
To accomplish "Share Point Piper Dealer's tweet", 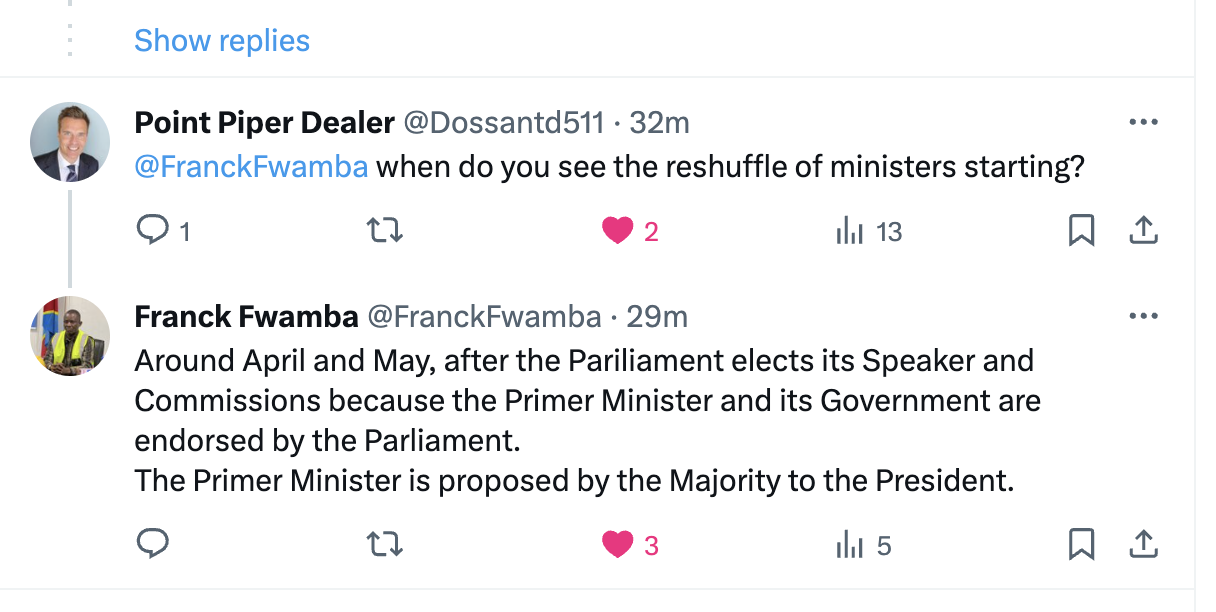I will 1142,232.
